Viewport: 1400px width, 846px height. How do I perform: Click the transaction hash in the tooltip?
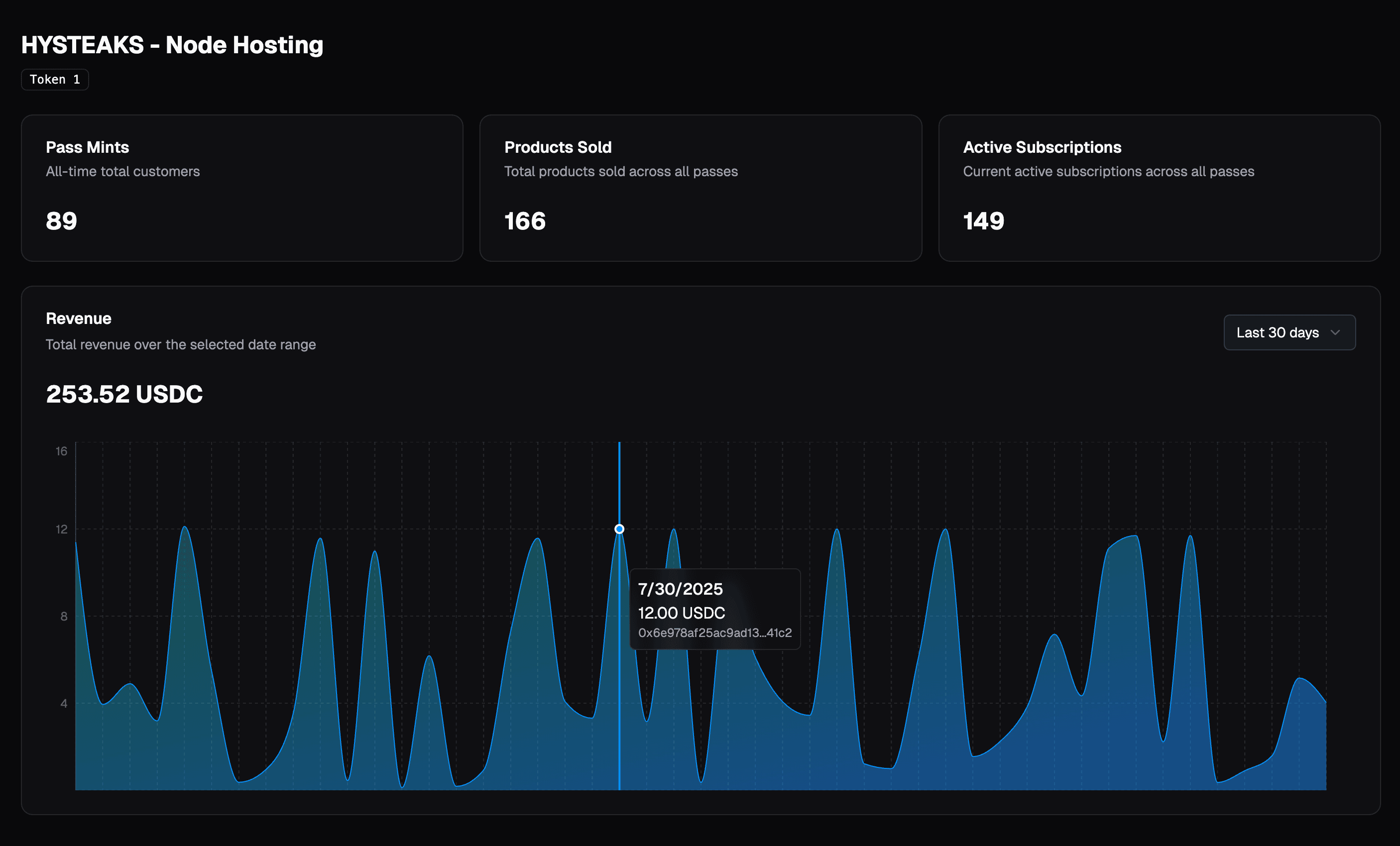(x=714, y=632)
